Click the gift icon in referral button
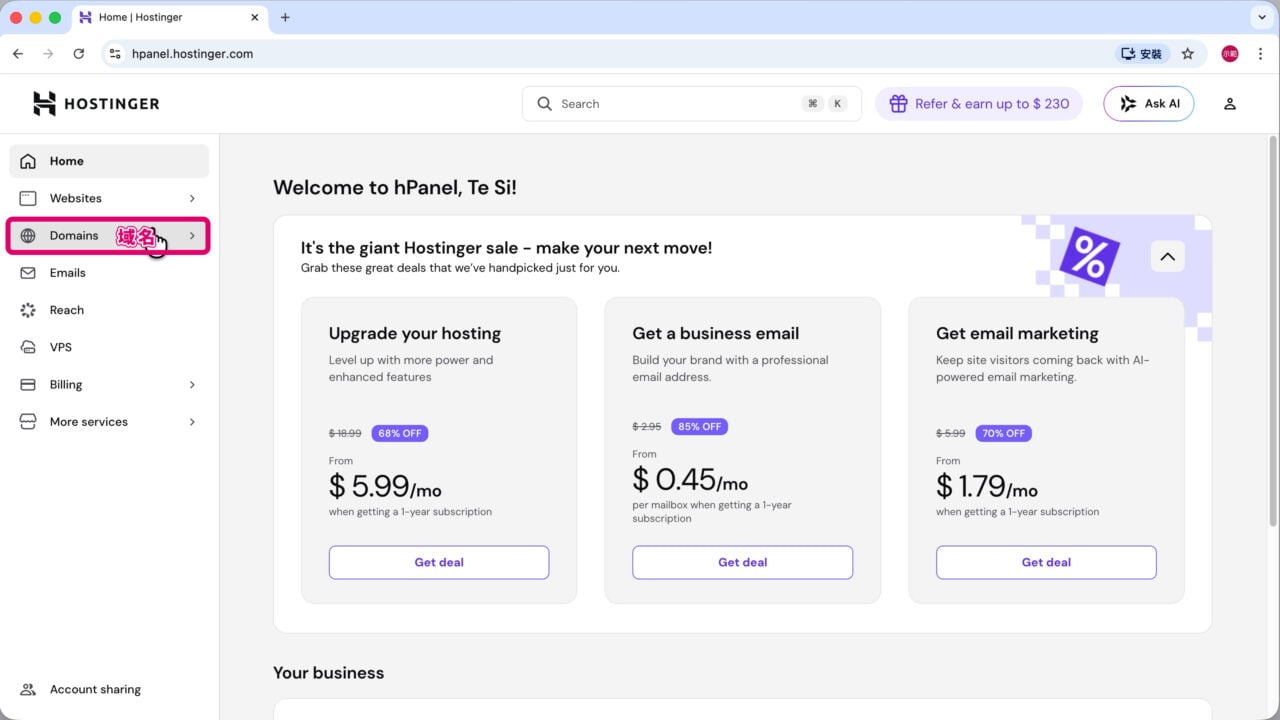Screen dimensions: 1280x720 pos(898,104)
